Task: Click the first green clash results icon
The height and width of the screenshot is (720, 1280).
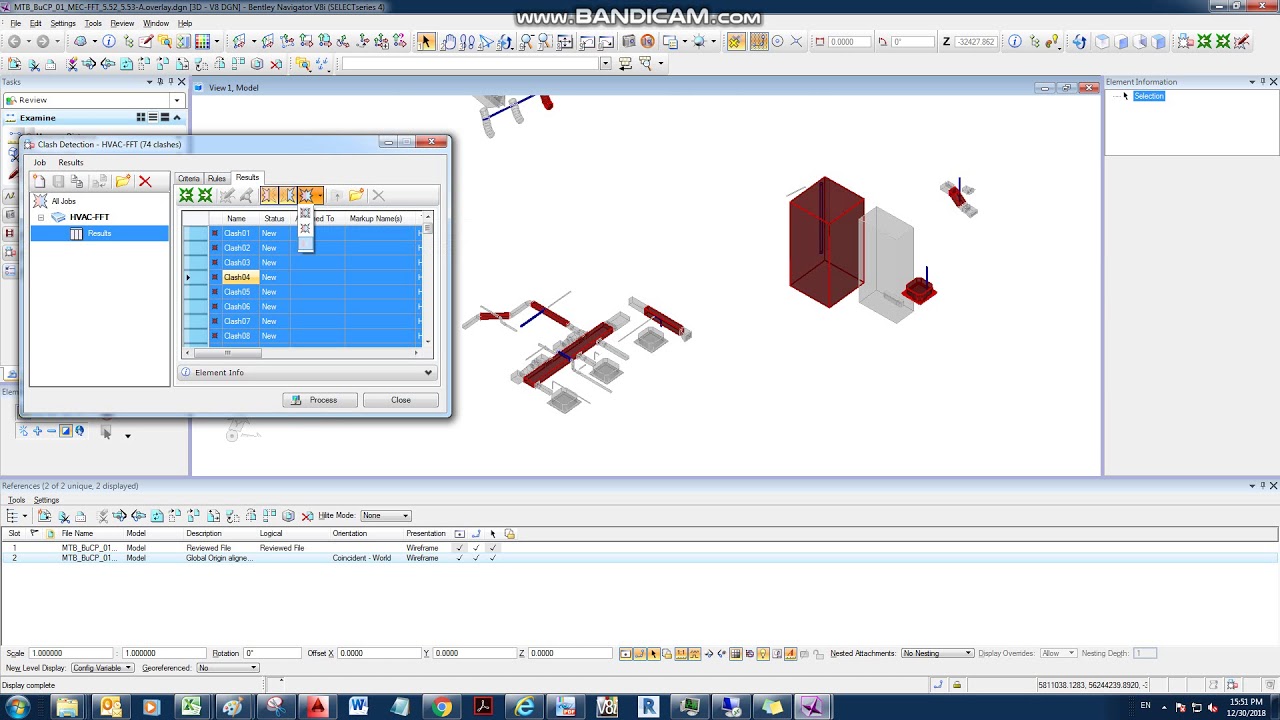Action: coord(186,195)
